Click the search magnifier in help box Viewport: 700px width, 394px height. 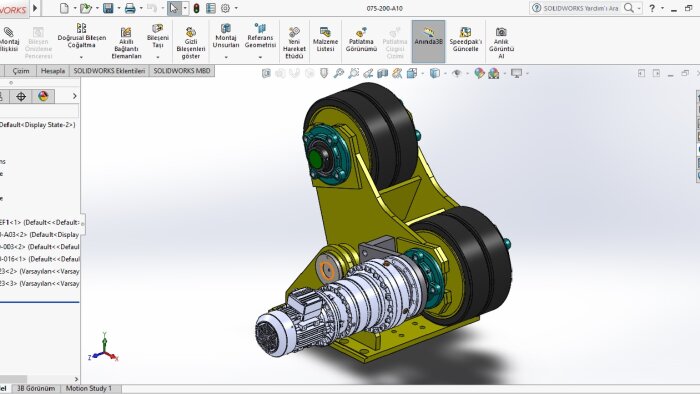(629, 8)
